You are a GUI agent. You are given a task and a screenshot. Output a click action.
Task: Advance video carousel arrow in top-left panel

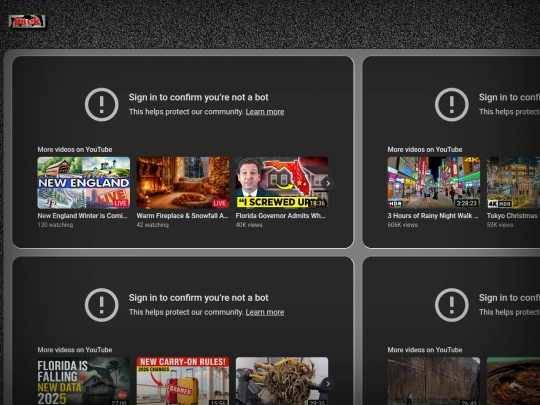coord(328,183)
